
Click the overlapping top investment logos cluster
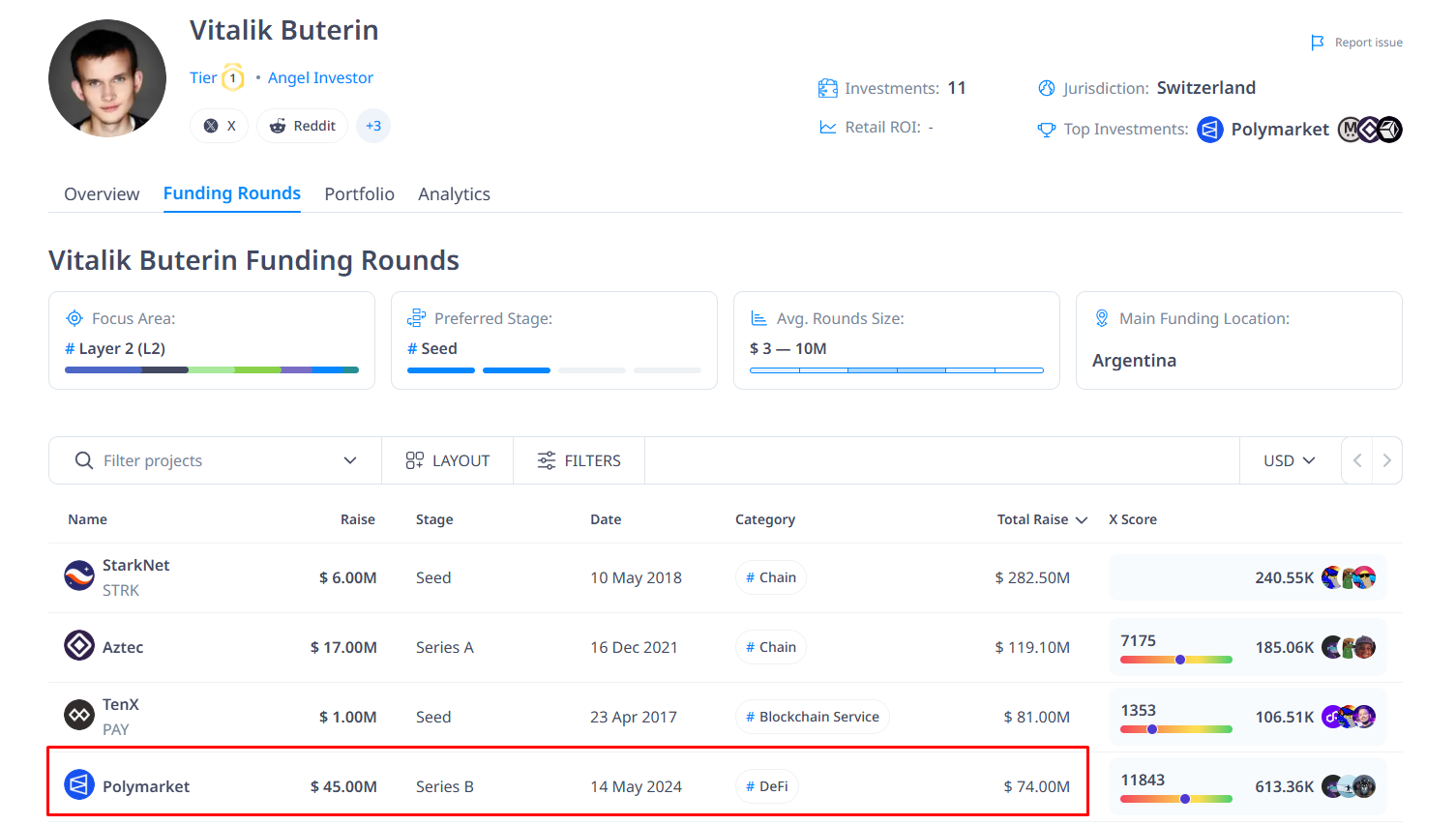(x=1370, y=130)
